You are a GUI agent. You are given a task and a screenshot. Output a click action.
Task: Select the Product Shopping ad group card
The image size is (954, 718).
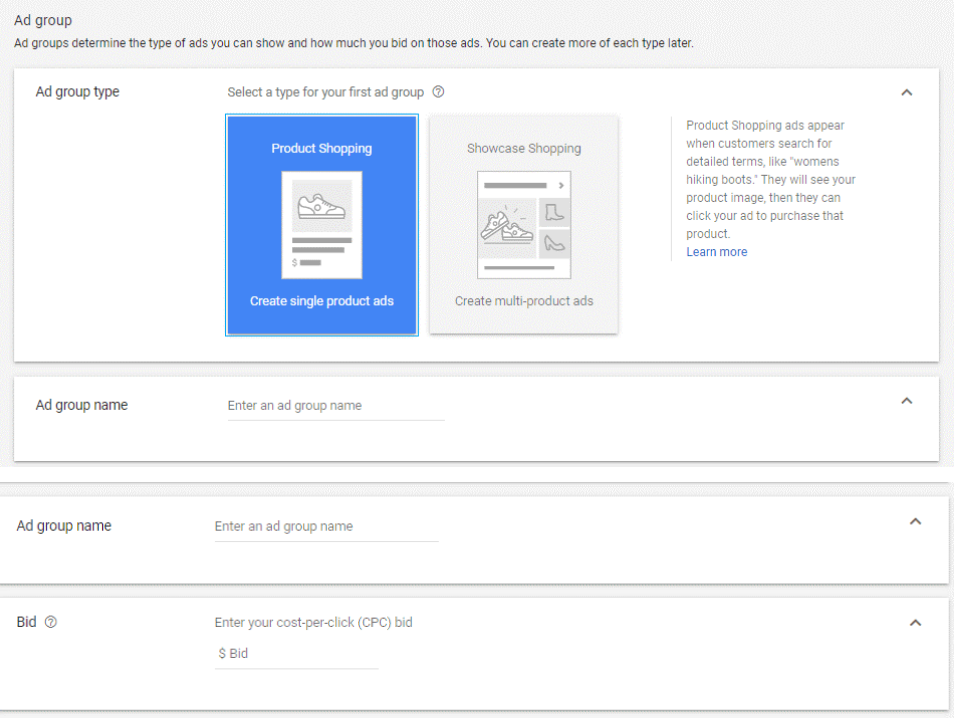click(322, 225)
